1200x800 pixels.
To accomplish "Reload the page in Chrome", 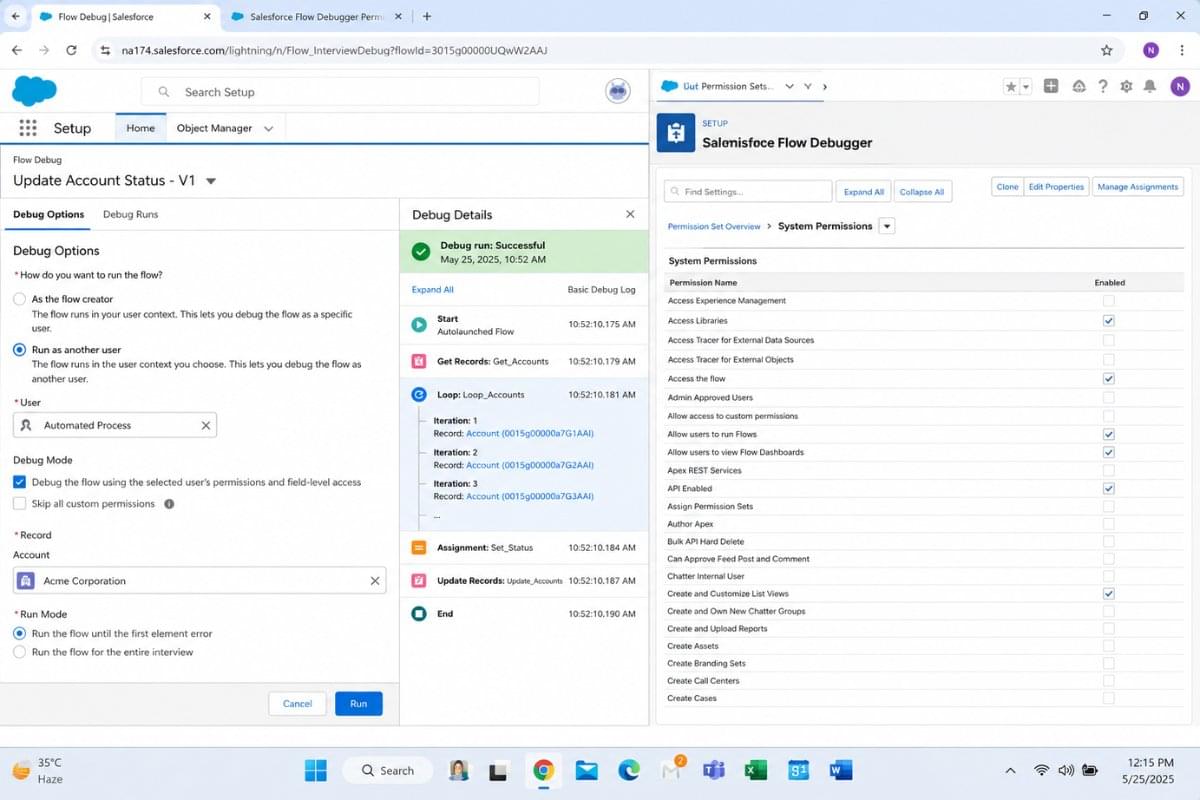I will pyautogui.click(x=71, y=50).
